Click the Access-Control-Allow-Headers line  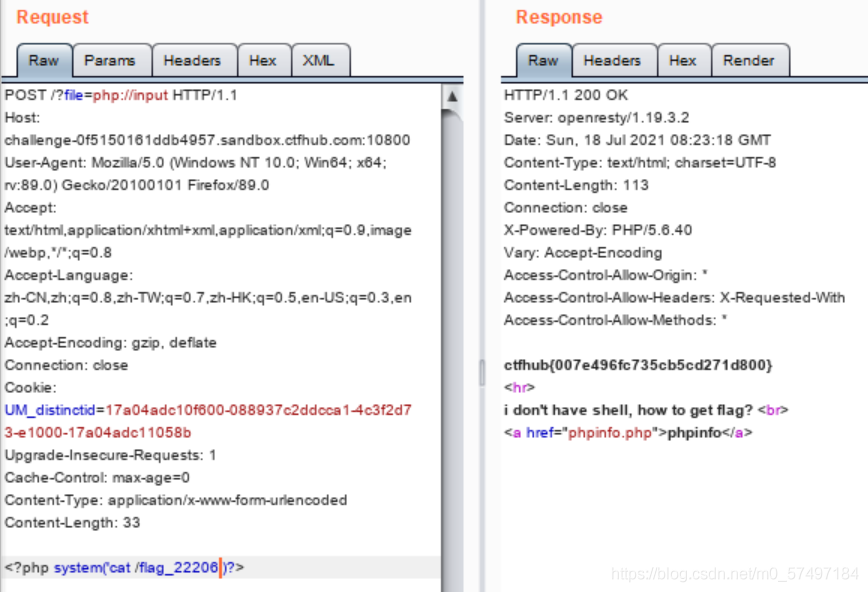pos(674,298)
